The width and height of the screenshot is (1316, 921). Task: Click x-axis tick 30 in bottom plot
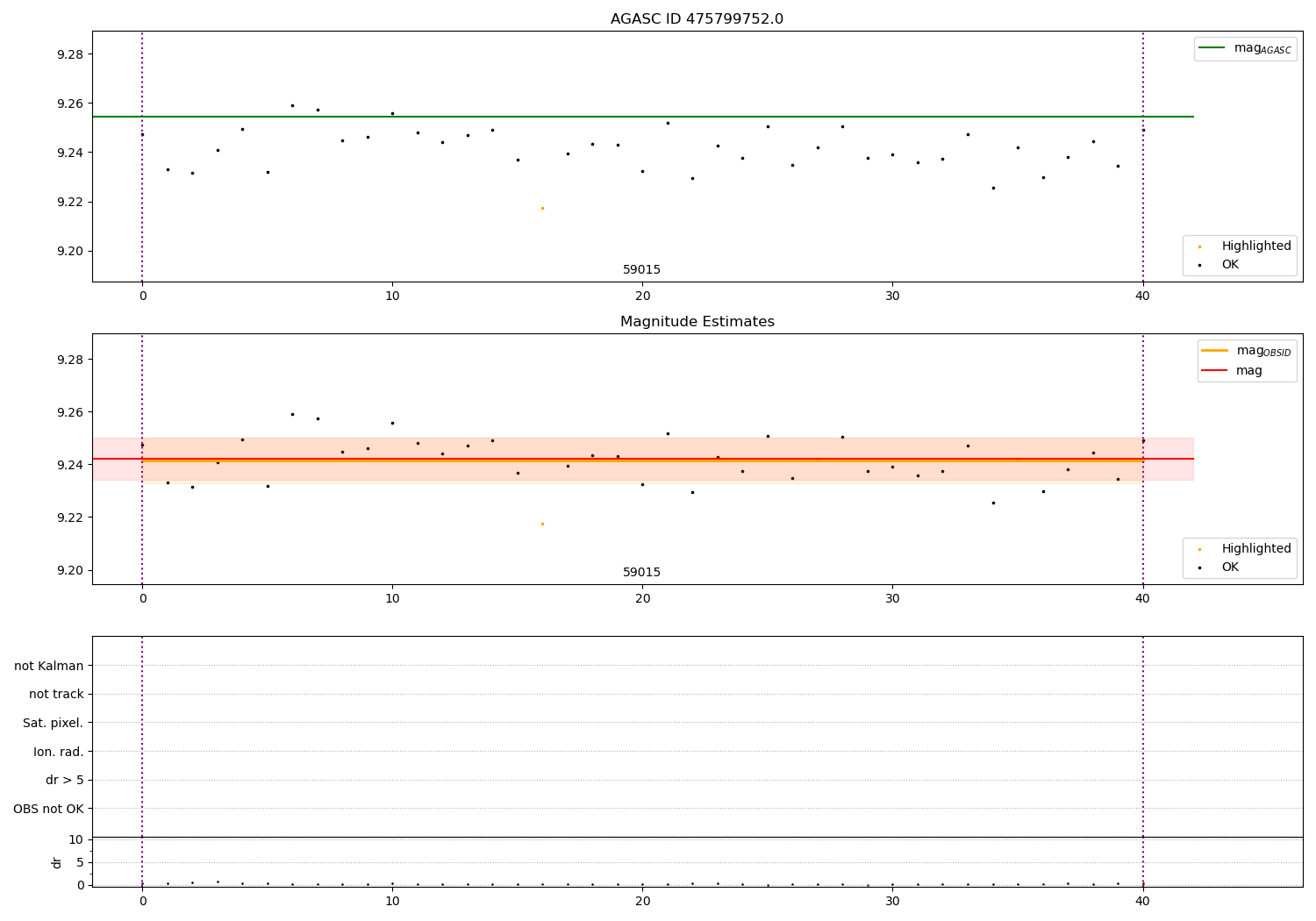pos(892,902)
